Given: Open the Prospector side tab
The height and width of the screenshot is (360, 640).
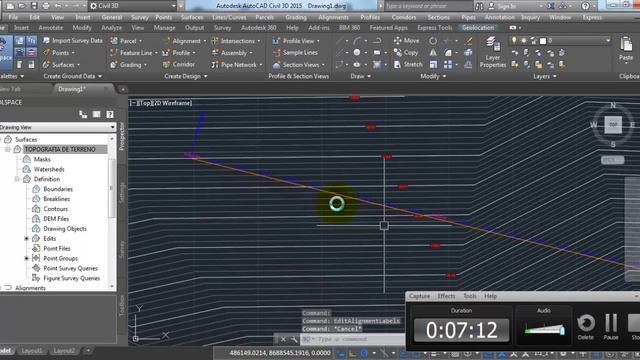Looking at the screenshot, I should point(122,136).
